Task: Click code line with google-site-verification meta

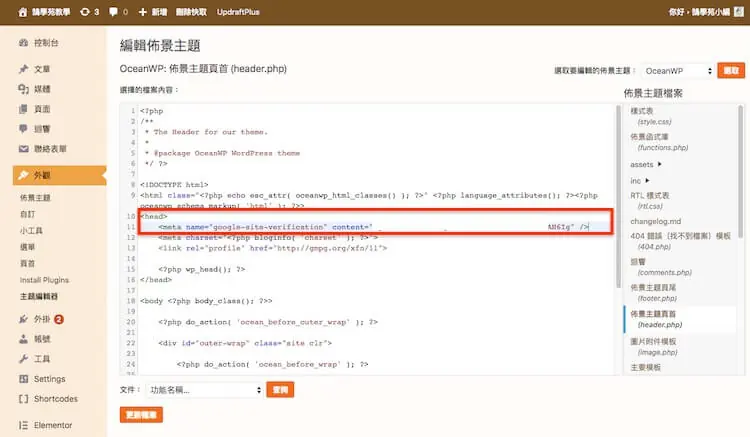Action: click(x=374, y=227)
